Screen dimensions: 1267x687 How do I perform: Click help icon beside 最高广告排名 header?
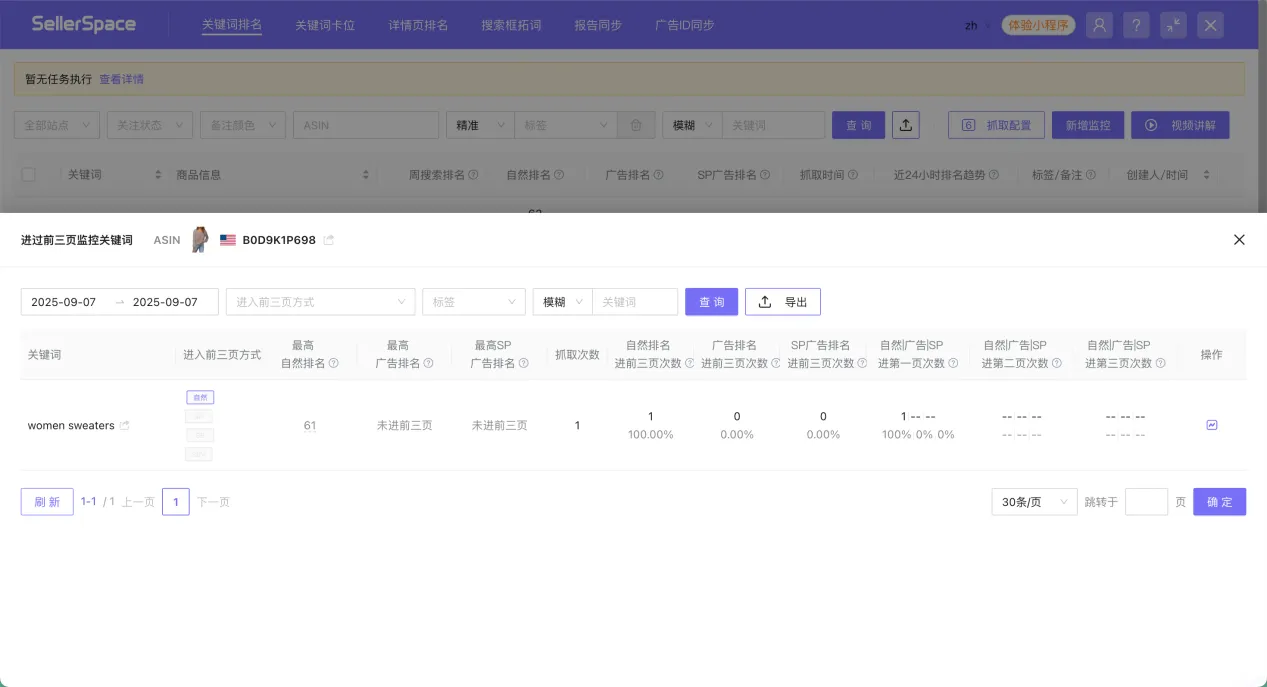pyautogui.click(x=428, y=363)
